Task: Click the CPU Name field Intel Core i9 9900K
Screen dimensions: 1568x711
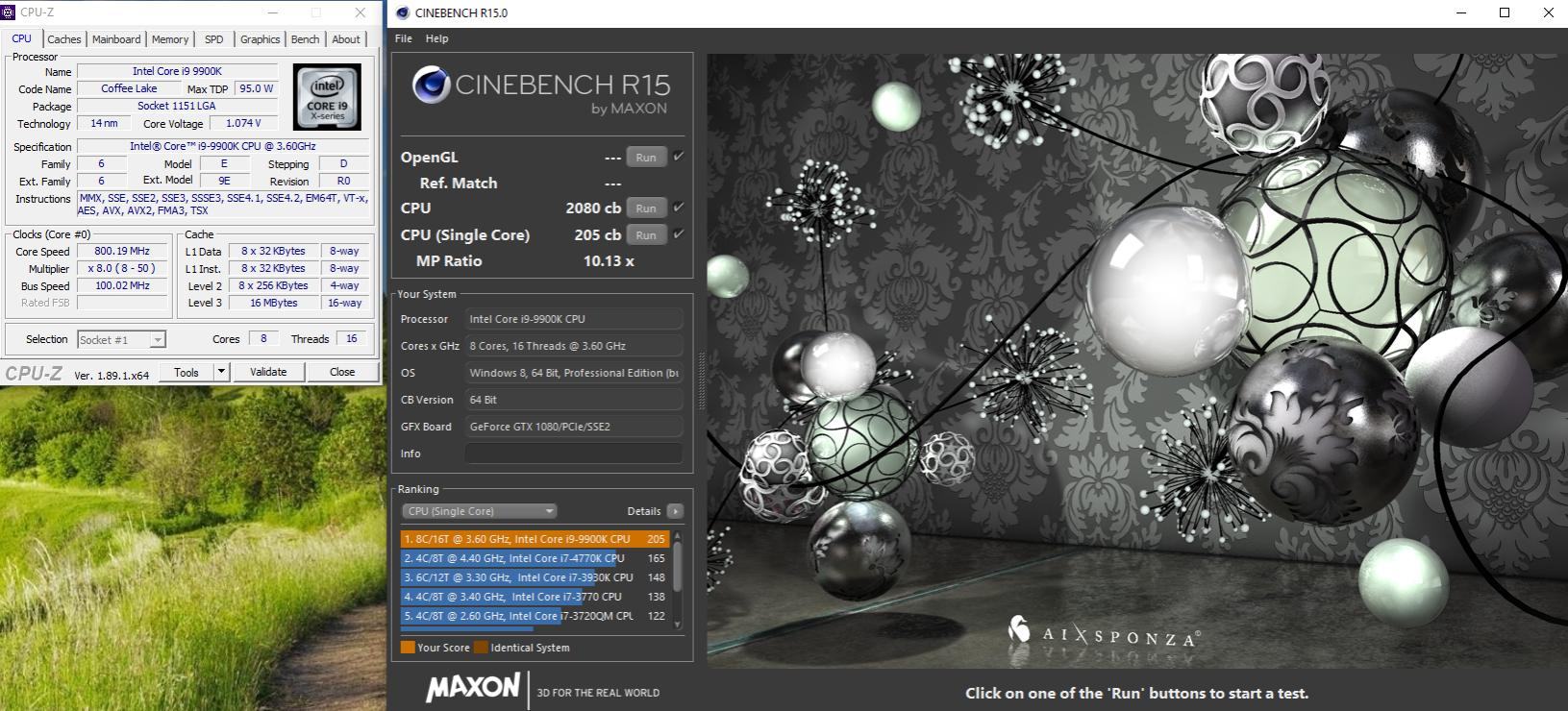Action: pyautogui.click(x=177, y=71)
